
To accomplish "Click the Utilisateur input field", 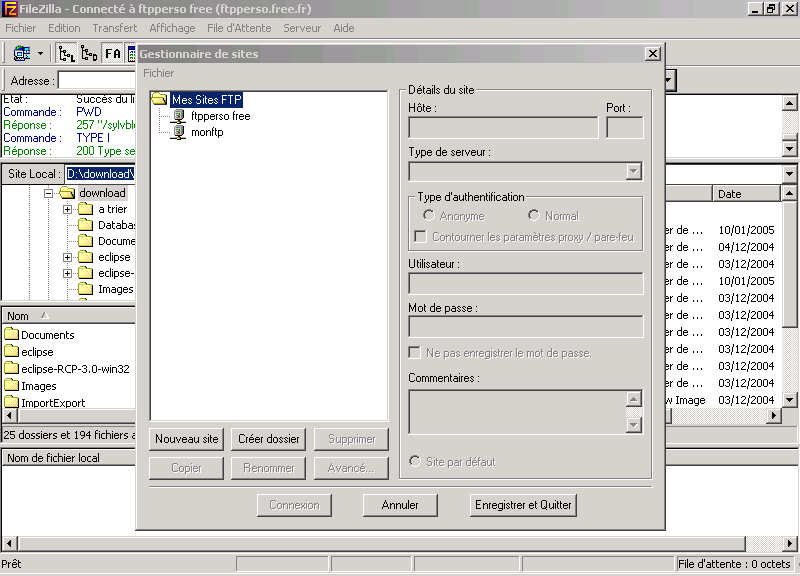I will [526, 284].
